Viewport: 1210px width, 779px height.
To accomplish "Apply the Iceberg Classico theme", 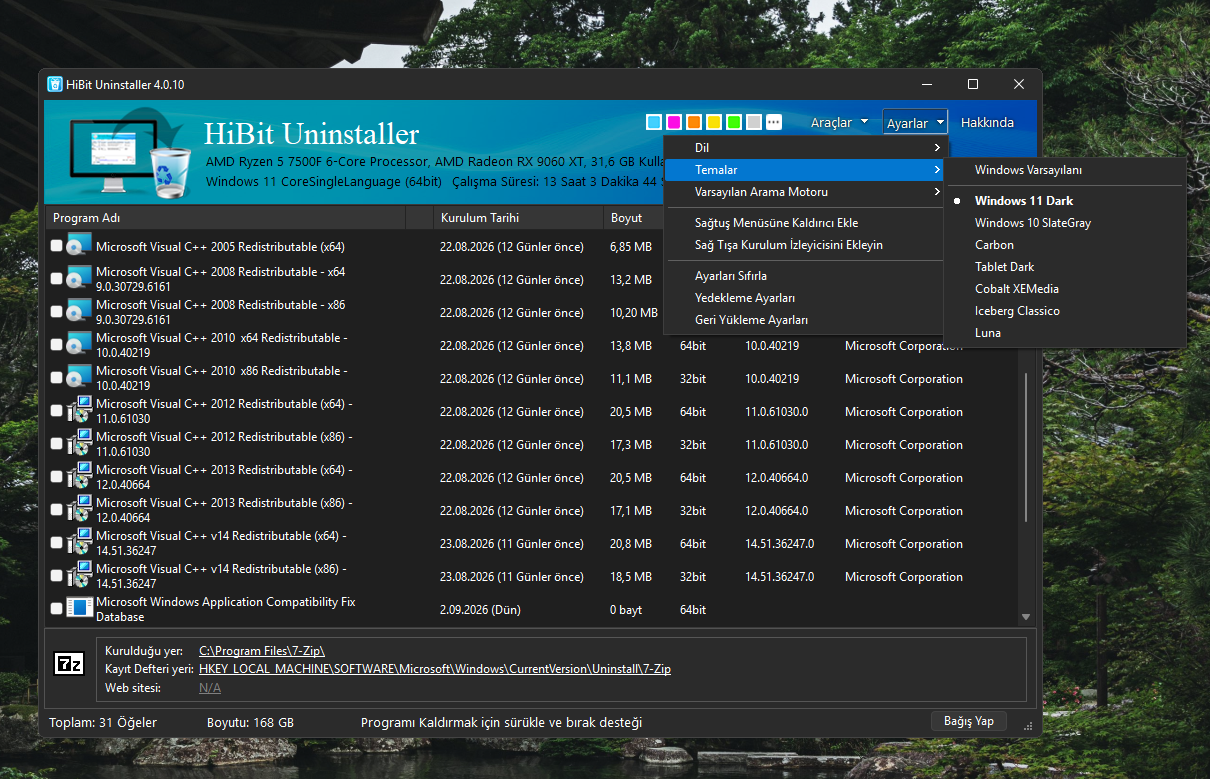I will (1065, 311).
